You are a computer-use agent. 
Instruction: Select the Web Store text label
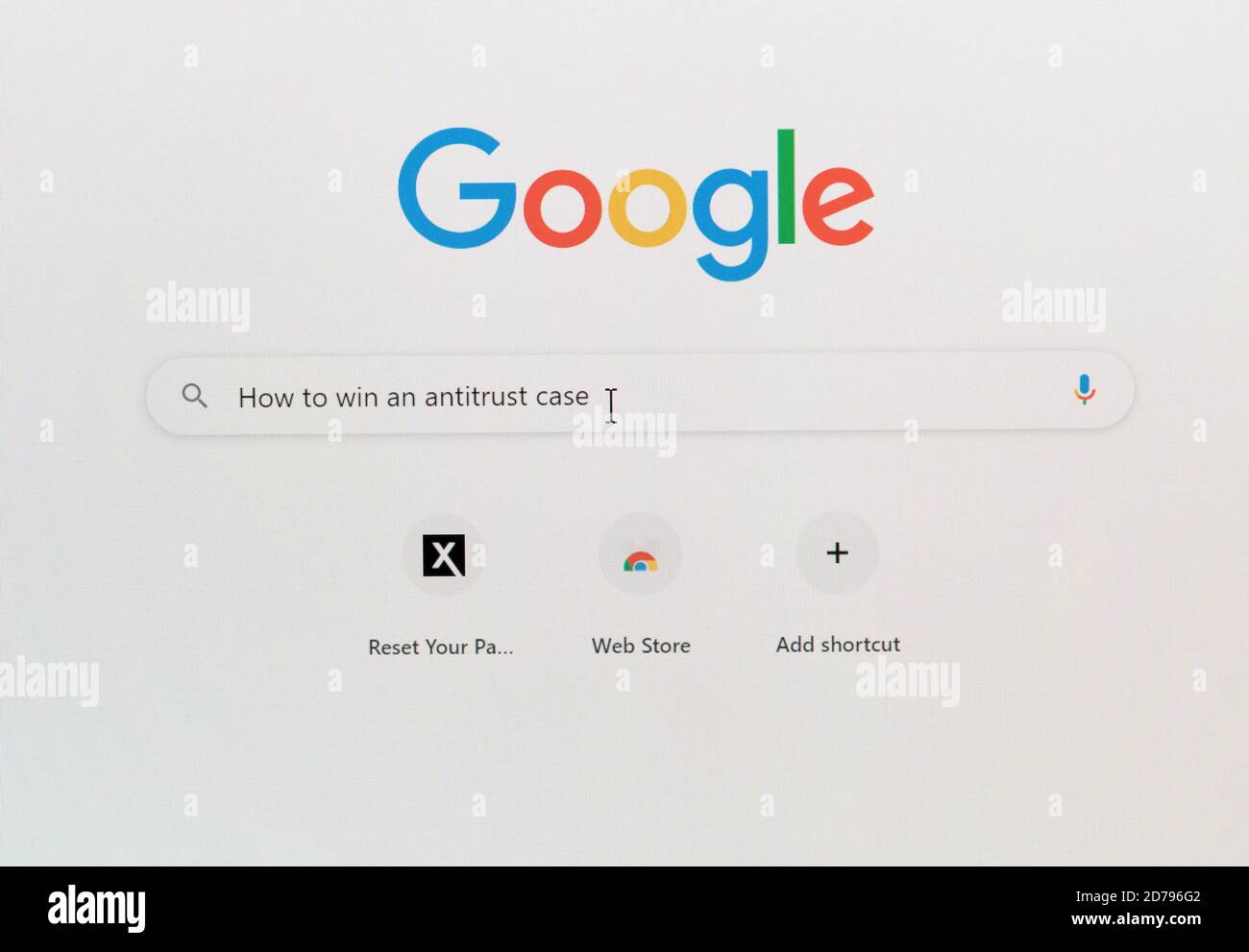coord(641,646)
